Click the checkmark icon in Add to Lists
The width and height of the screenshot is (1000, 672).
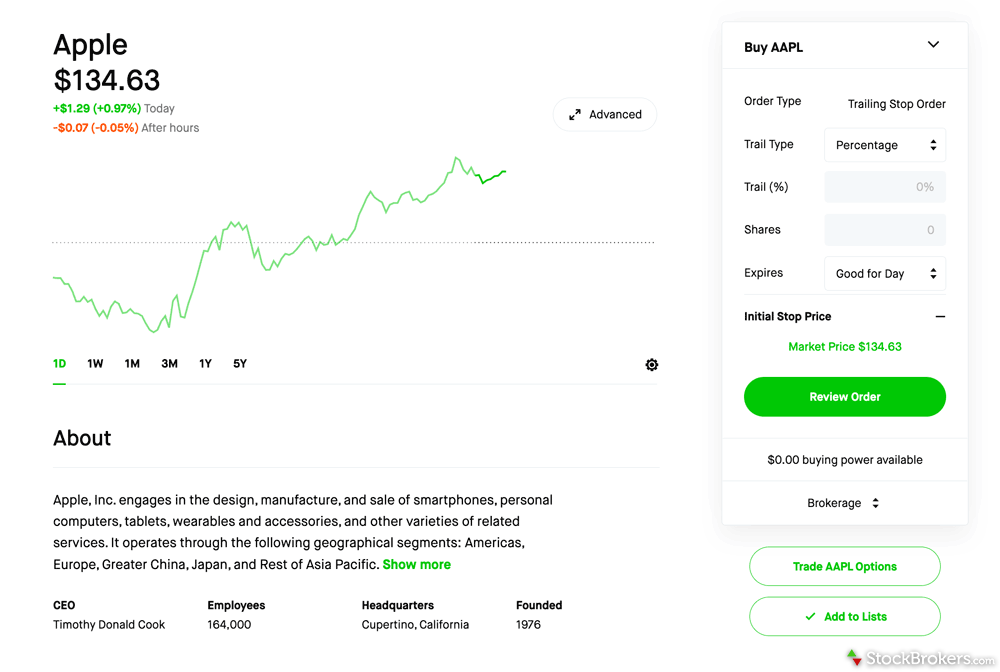click(x=810, y=617)
